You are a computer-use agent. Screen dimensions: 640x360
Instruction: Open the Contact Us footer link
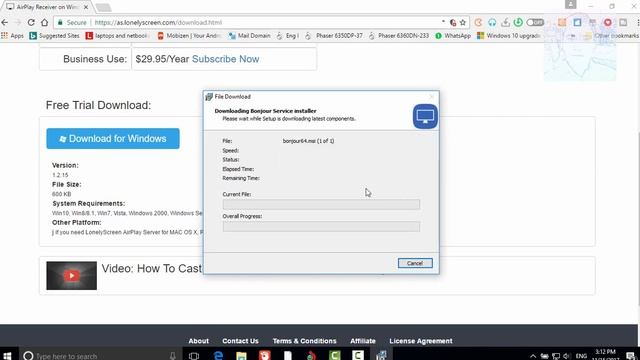(x=240, y=341)
